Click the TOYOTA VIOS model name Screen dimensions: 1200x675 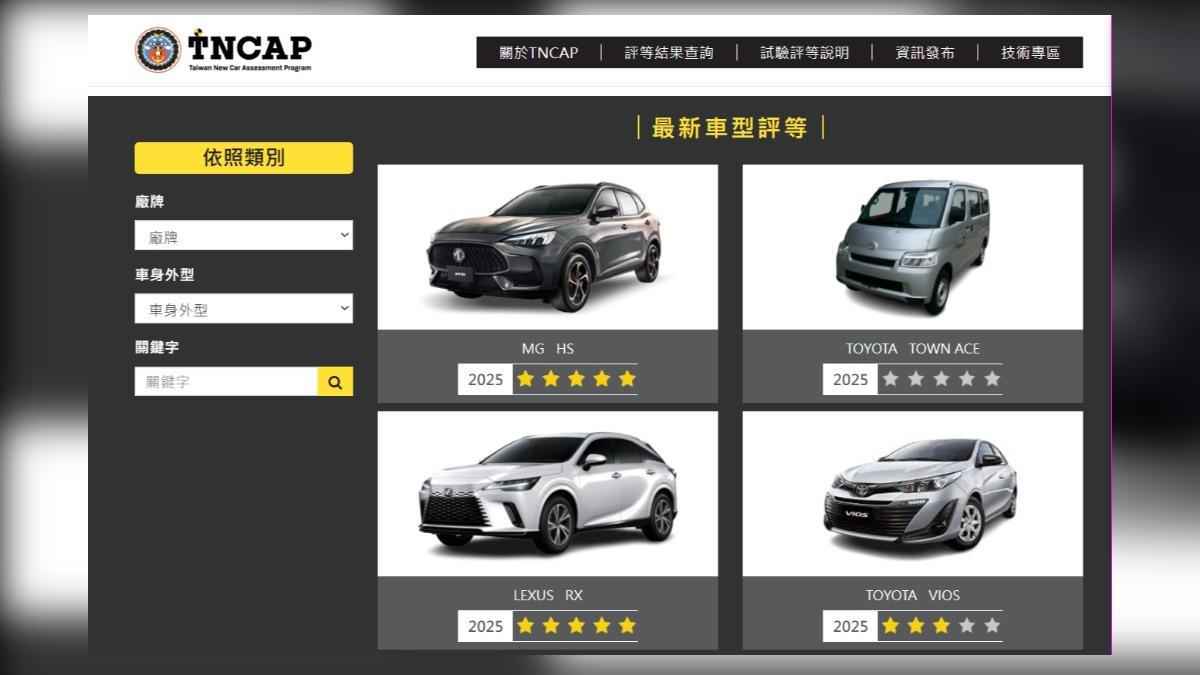click(x=913, y=596)
